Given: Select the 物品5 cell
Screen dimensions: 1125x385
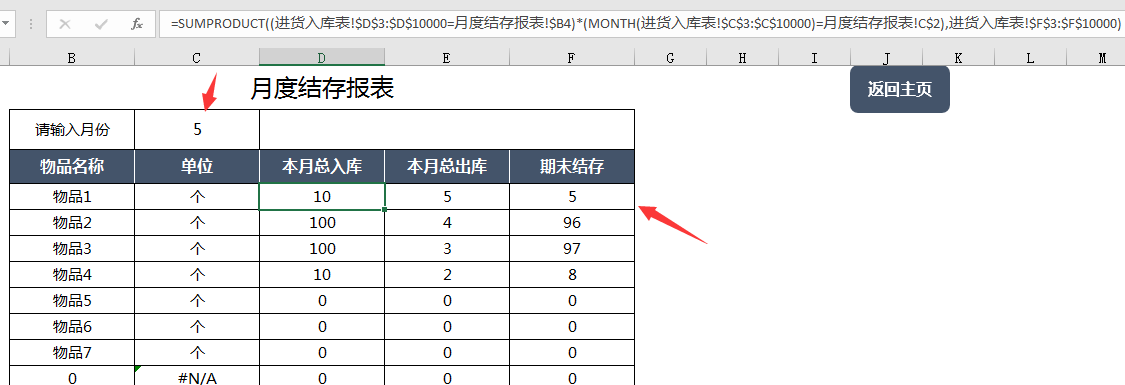Looking at the screenshot, I should click(x=72, y=301).
